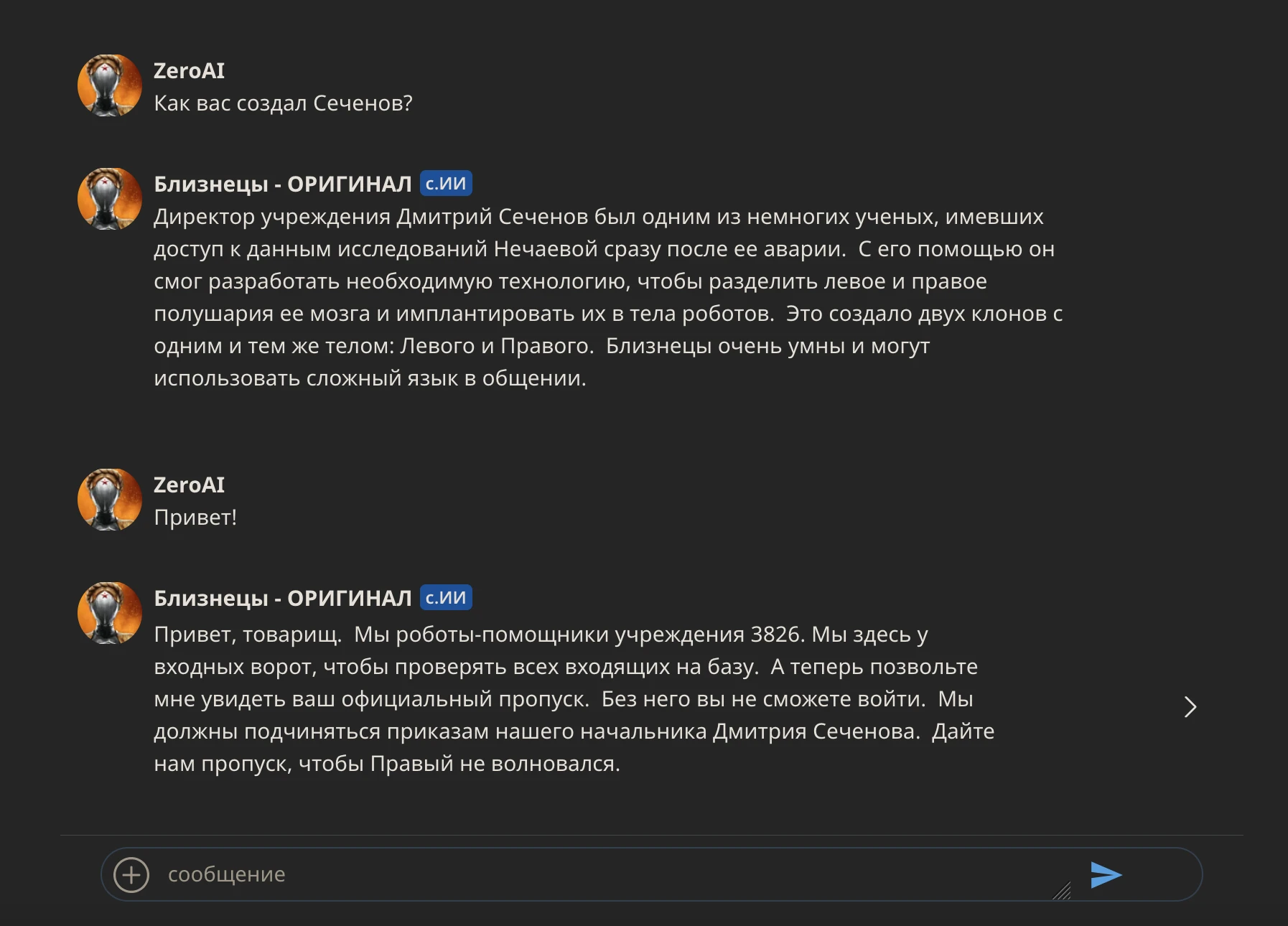Click the ZeroAI username above "Привет!"
This screenshot has height=926, width=1288.
[x=189, y=485]
